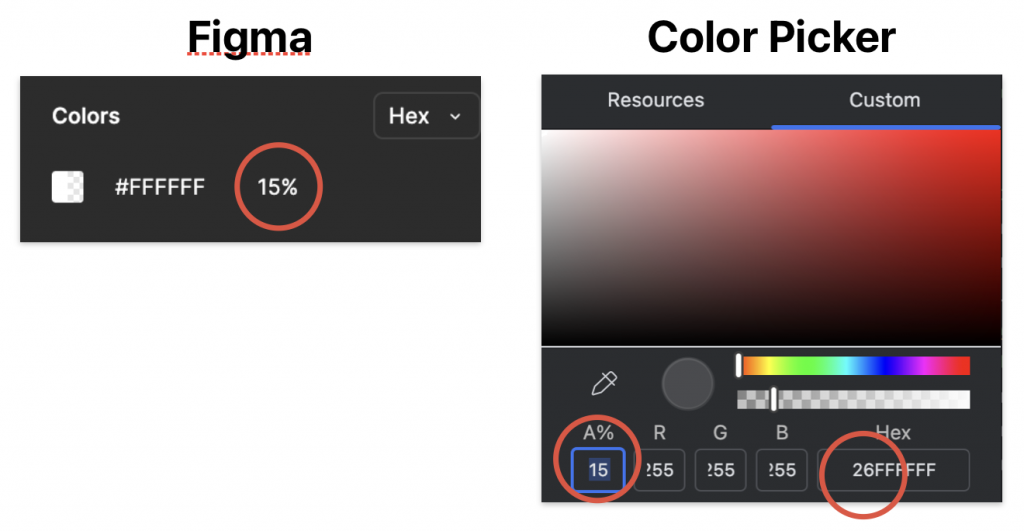1024x531 pixels.
Task: Click the chevron next to Hex
Action: coord(455,117)
